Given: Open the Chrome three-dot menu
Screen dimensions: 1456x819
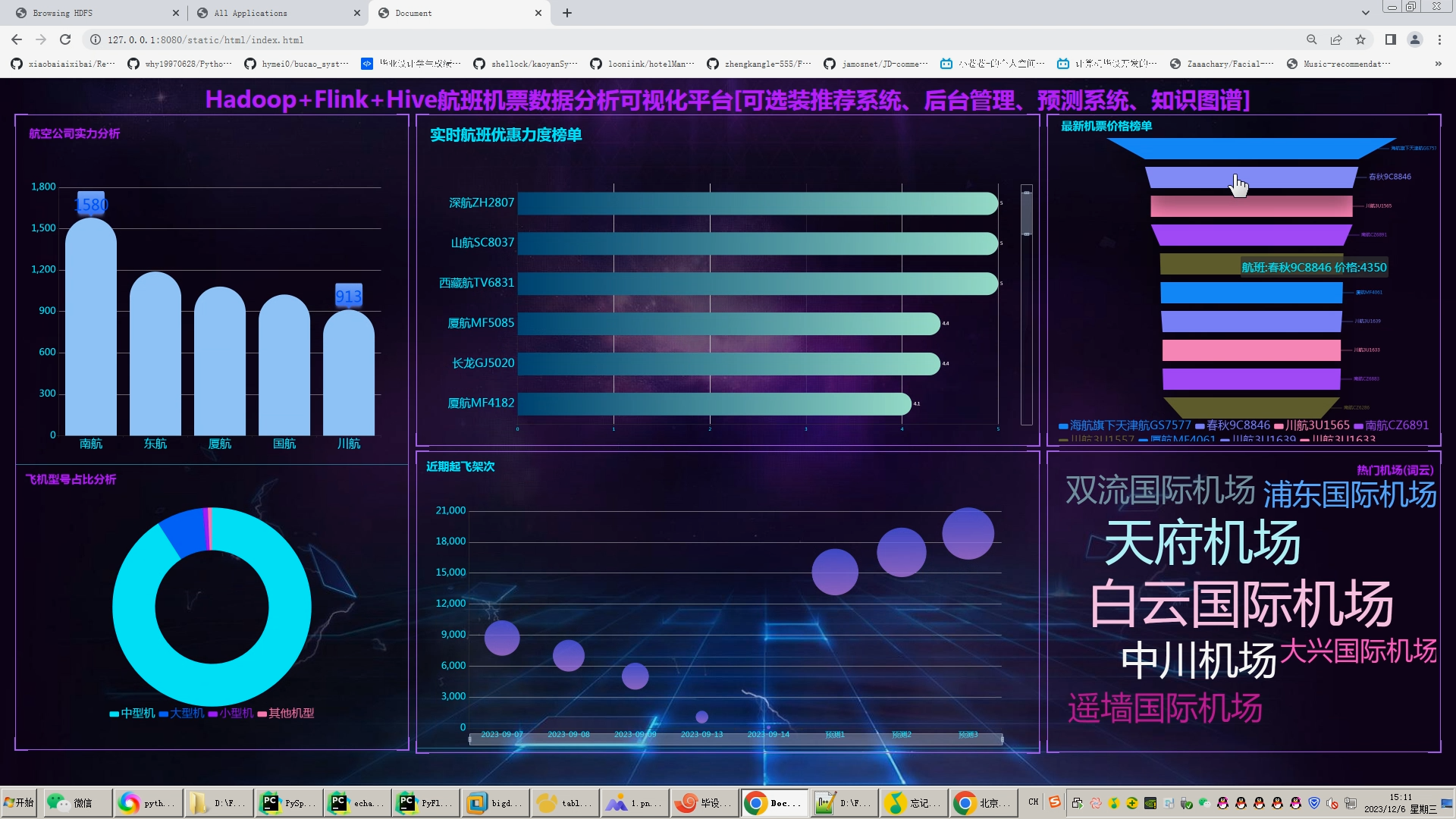Looking at the screenshot, I should [x=1439, y=39].
